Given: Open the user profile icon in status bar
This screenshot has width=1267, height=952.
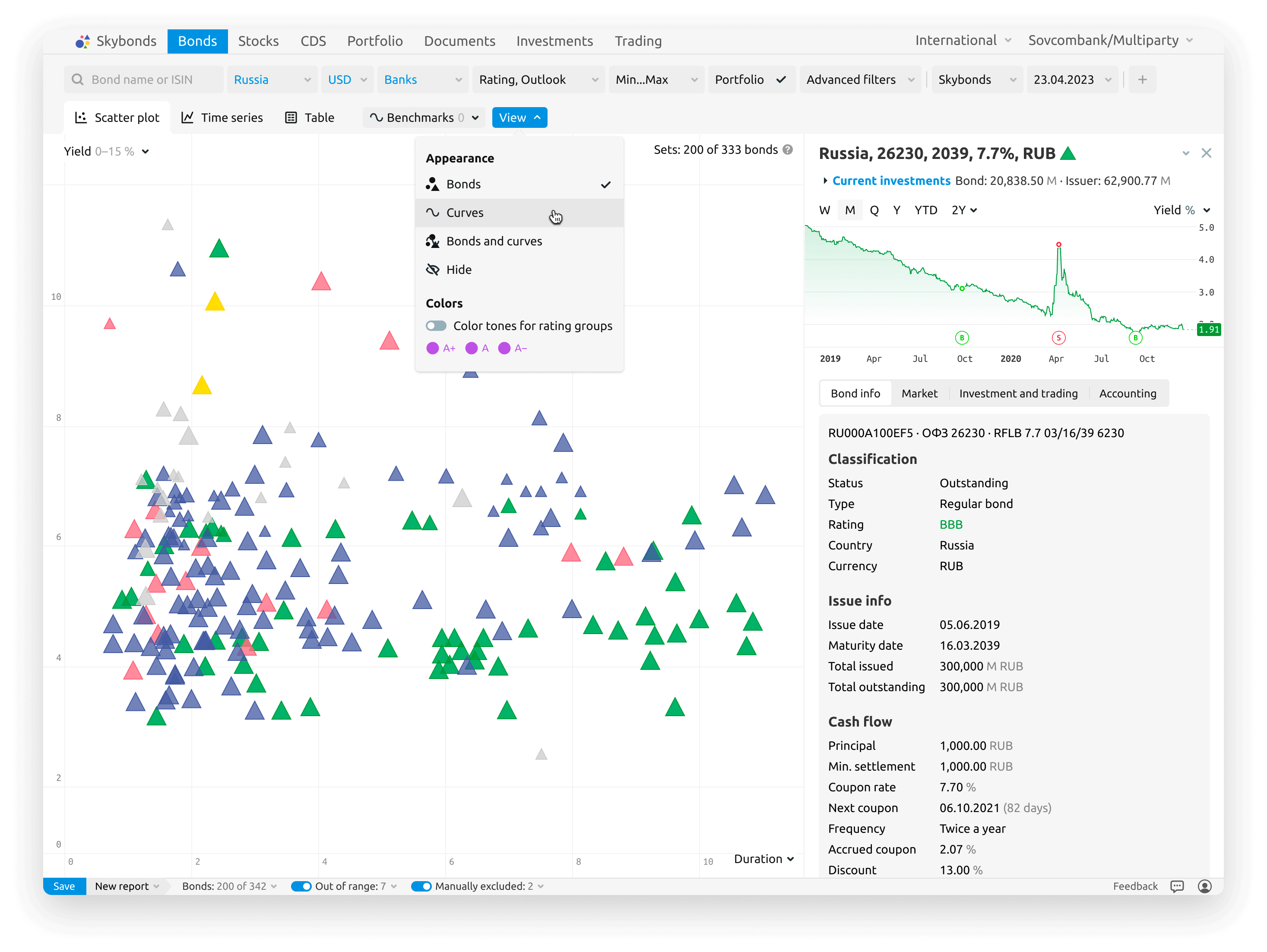Looking at the screenshot, I should click(1204, 886).
